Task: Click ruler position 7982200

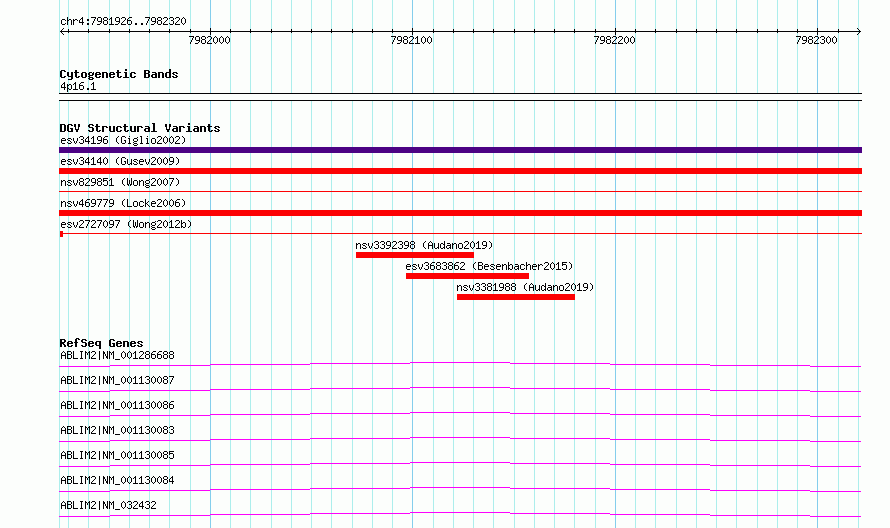Action: pyautogui.click(x=614, y=40)
